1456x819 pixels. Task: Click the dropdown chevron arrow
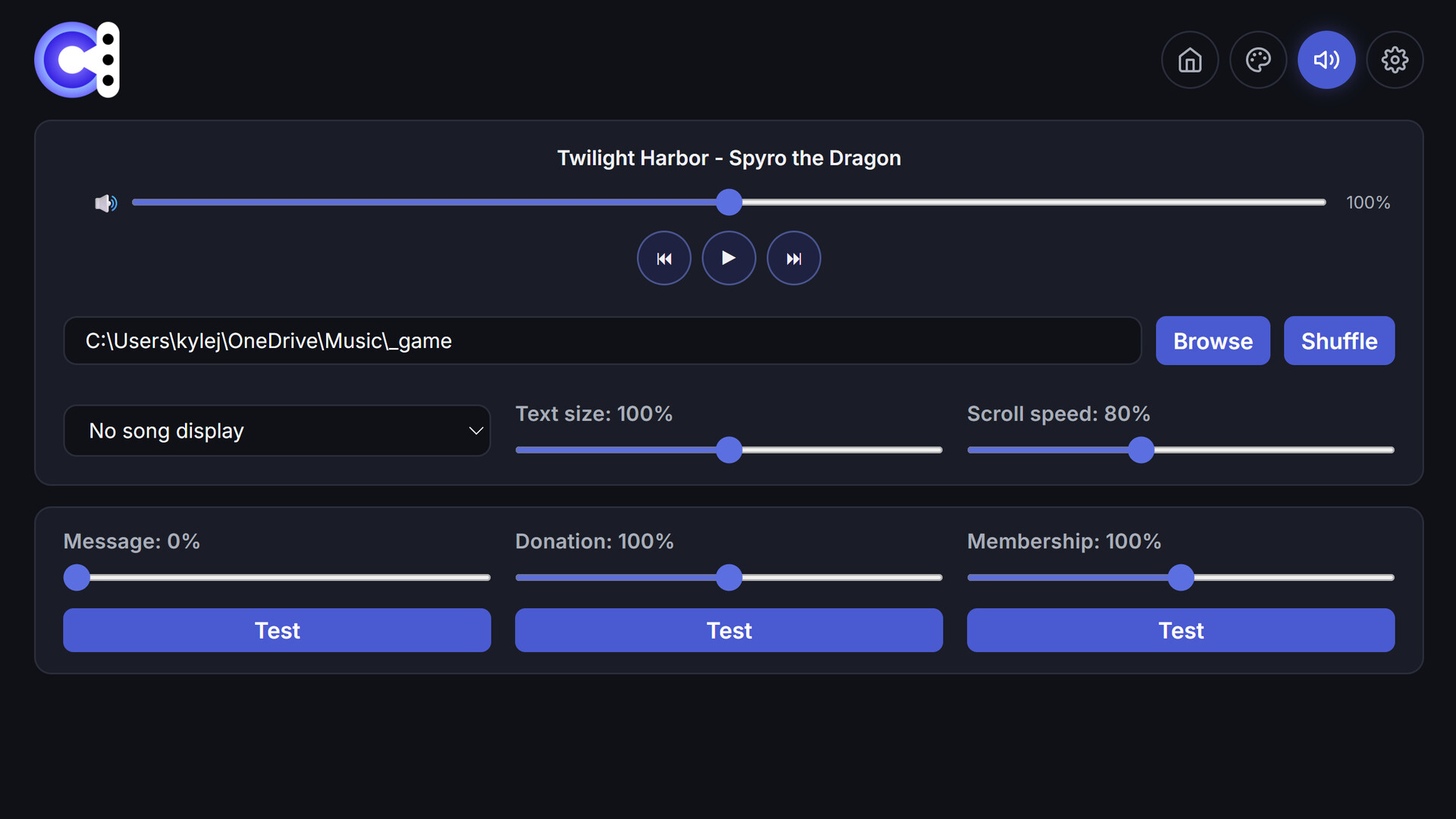tap(475, 431)
